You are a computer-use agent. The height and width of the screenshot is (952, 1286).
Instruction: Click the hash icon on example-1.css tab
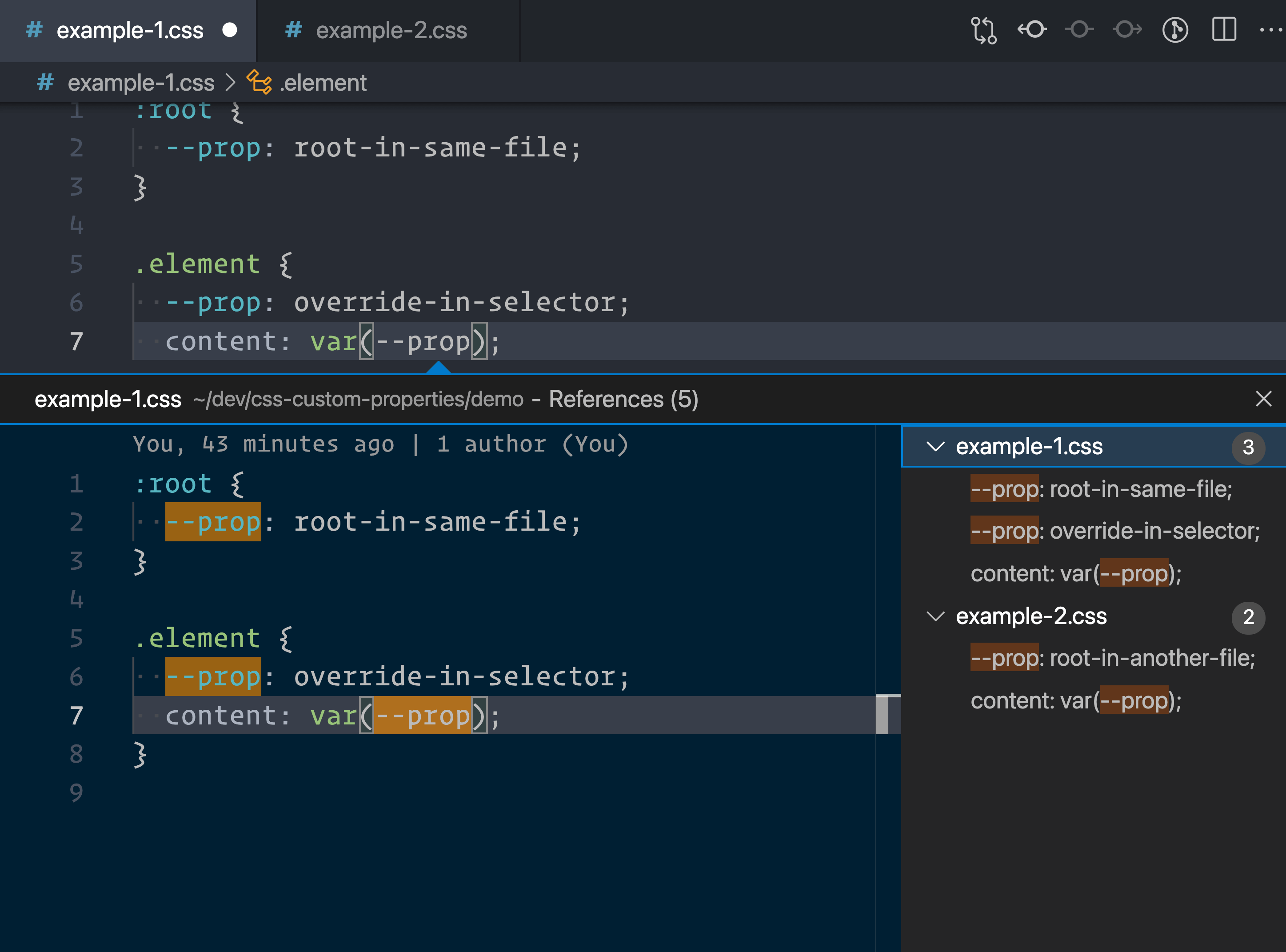(33, 30)
